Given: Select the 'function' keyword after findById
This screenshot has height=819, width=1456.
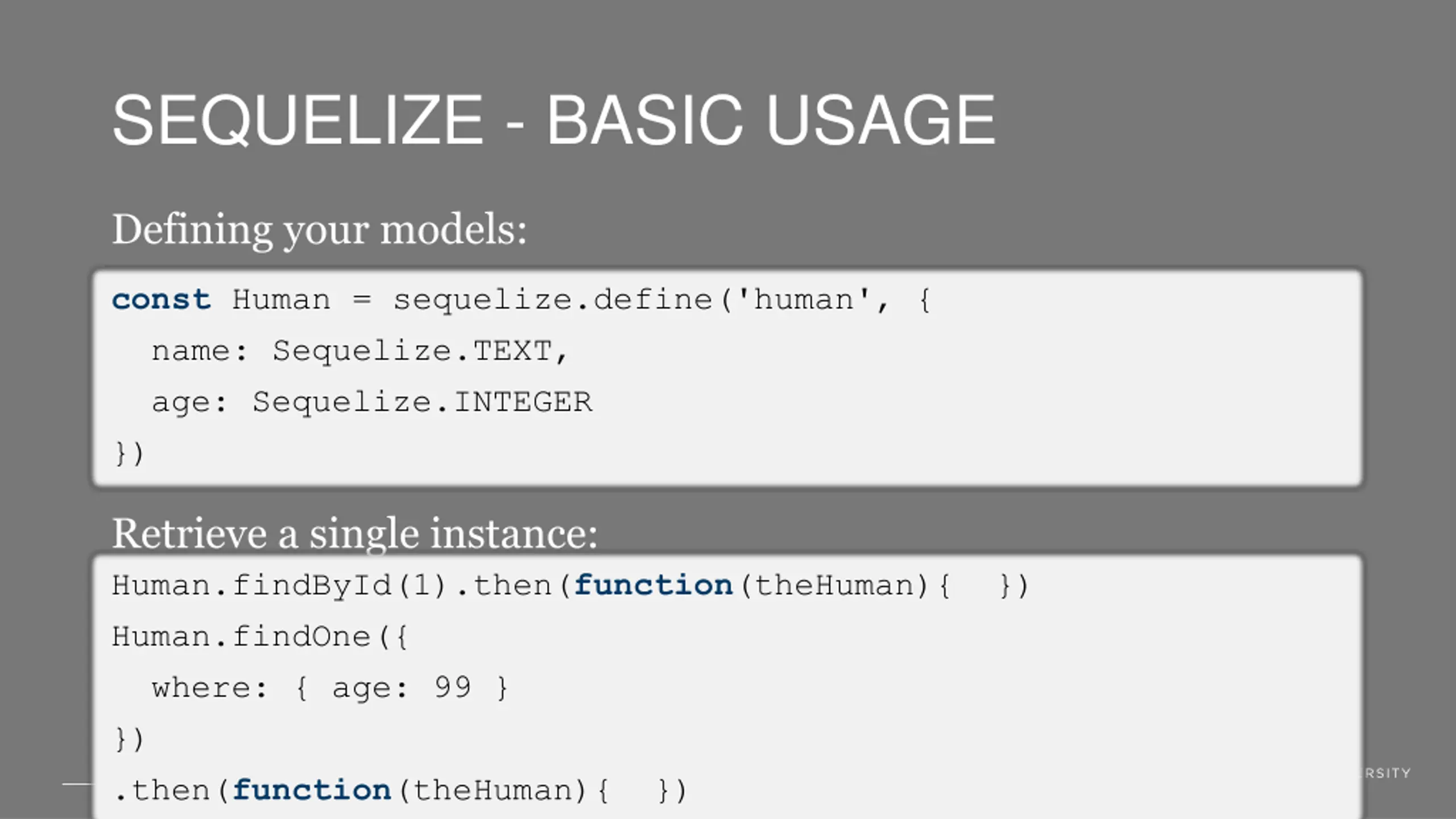Looking at the screenshot, I should click(653, 585).
